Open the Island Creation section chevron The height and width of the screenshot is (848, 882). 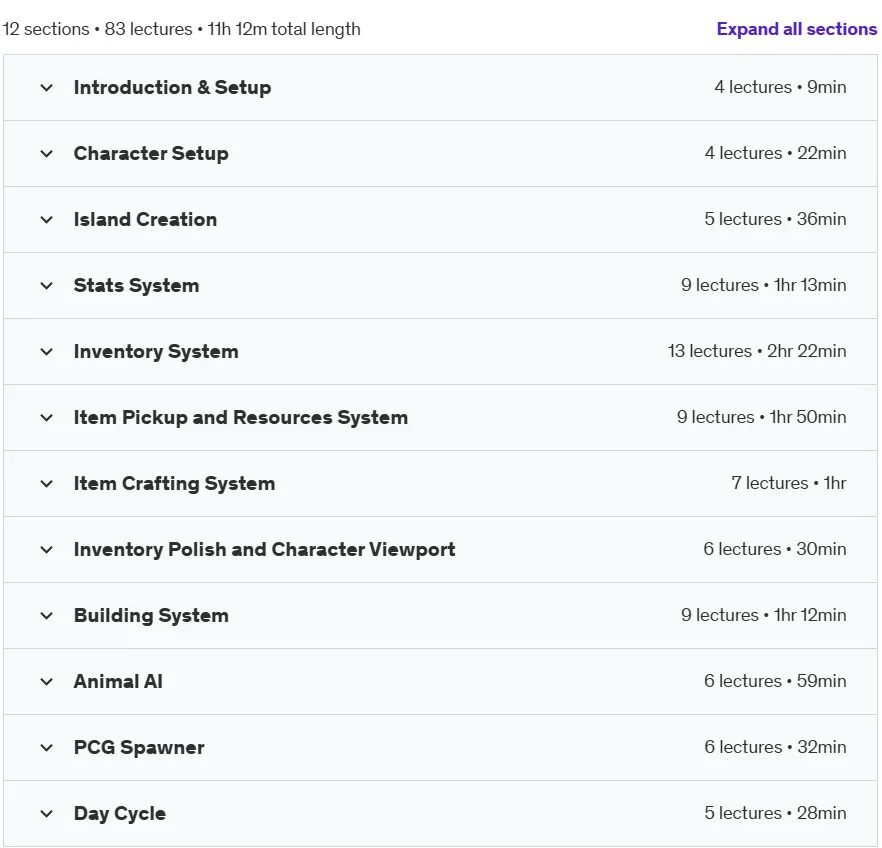[x=47, y=219]
